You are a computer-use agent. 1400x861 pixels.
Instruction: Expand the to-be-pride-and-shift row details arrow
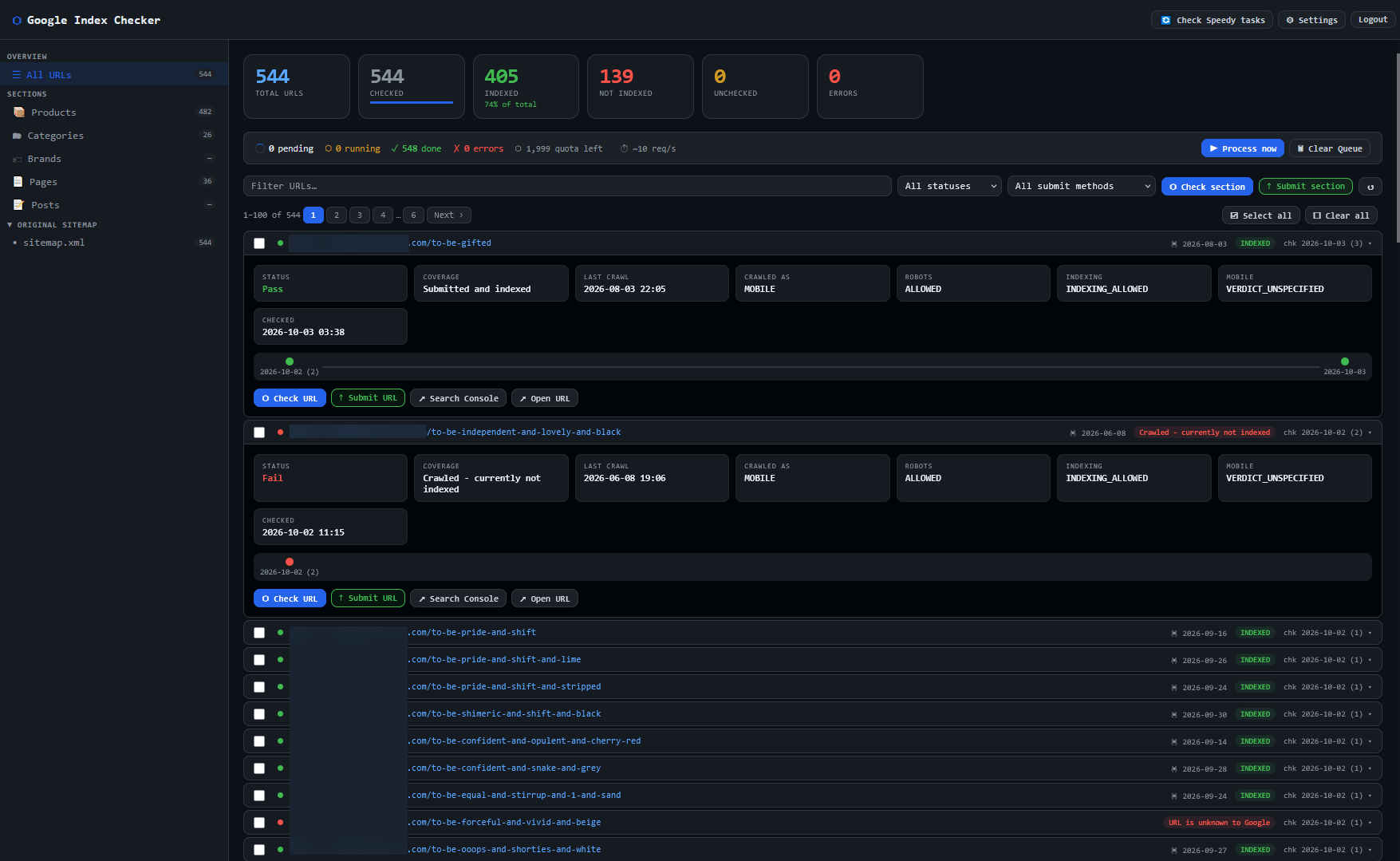click(x=1370, y=634)
